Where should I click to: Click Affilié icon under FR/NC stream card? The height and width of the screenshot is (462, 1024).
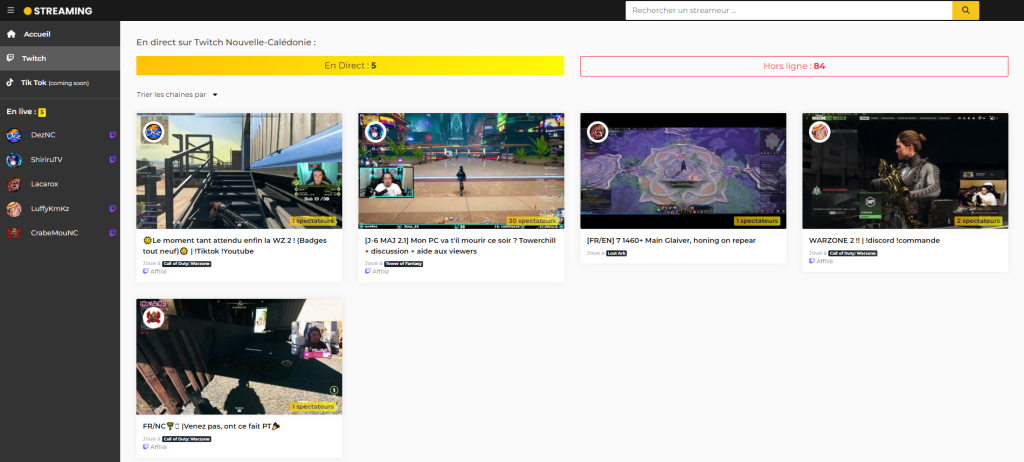[146, 447]
